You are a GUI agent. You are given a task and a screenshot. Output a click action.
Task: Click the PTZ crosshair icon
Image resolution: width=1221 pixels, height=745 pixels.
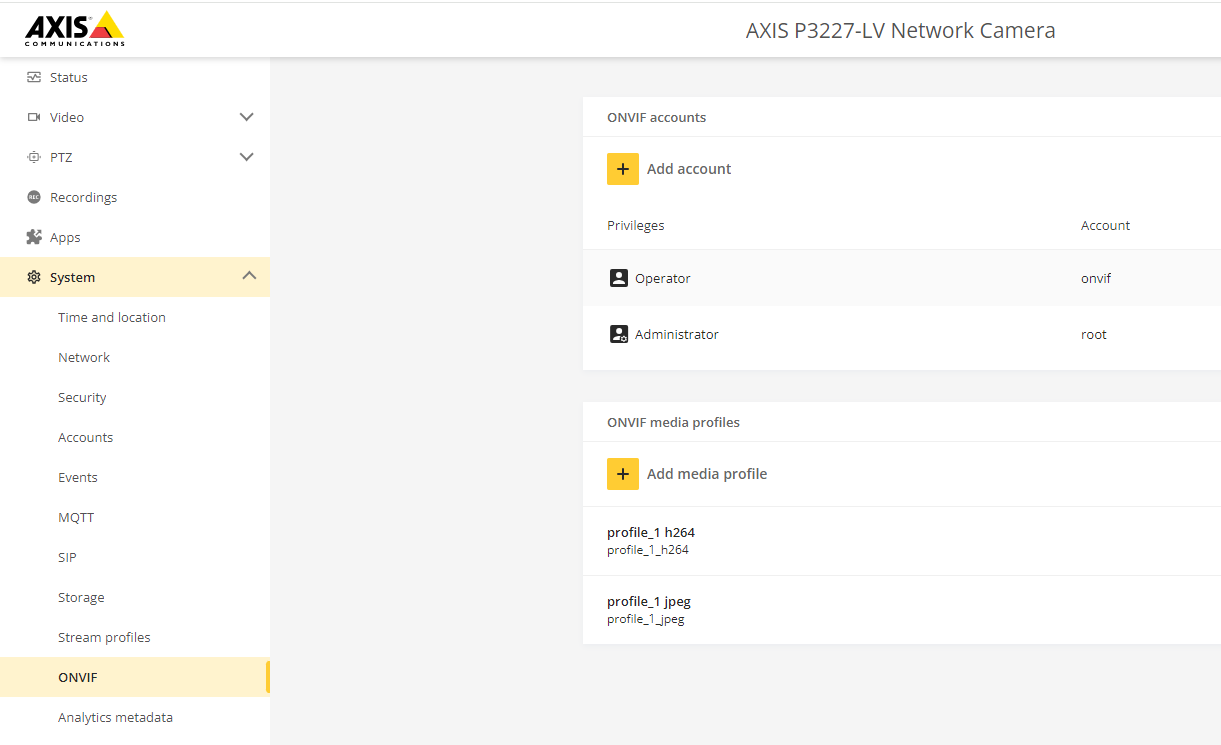[34, 157]
